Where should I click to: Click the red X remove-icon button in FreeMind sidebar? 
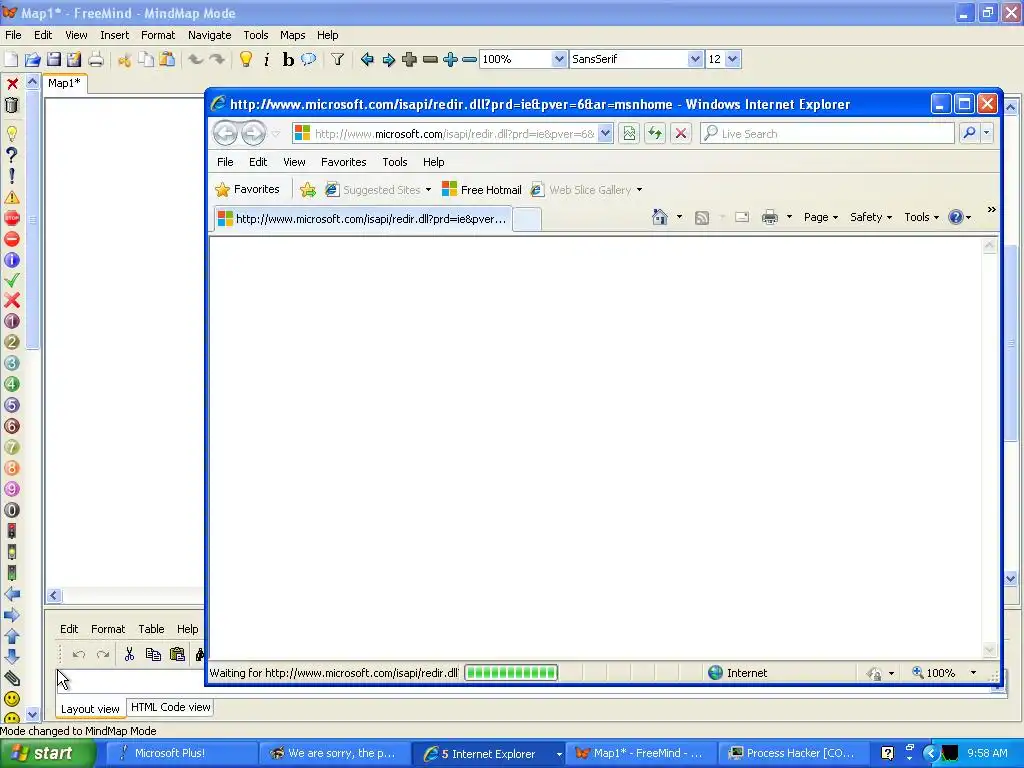click(12, 84)
